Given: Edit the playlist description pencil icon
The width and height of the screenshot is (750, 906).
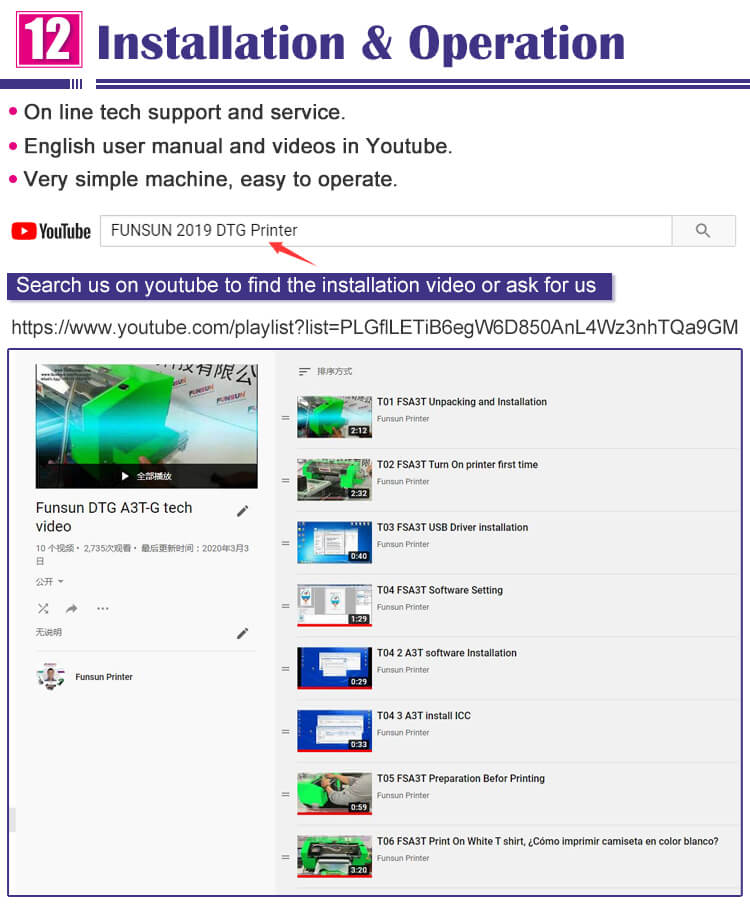Looking at the screenshot, I should pyautogui.click(x=243, y=633).
